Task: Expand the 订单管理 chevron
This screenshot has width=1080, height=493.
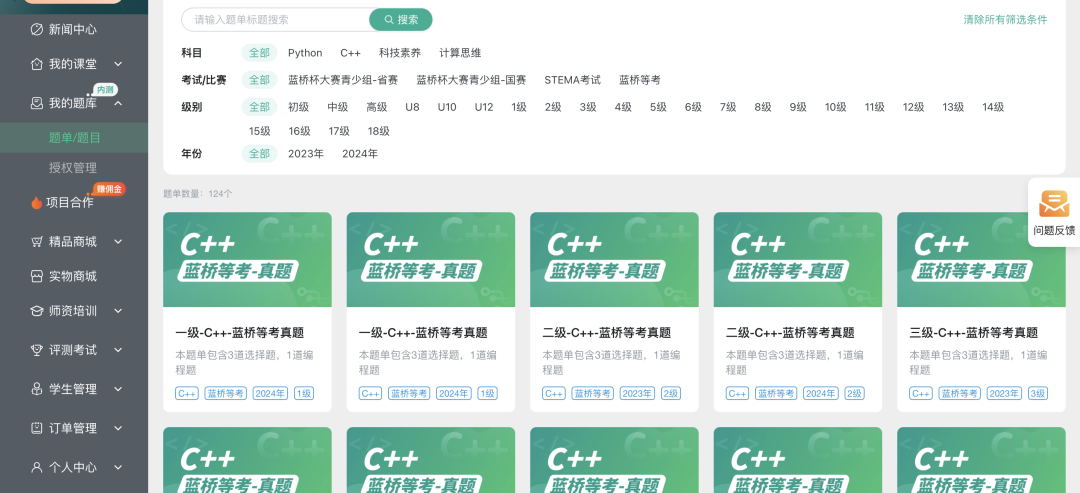Action: tap(118, 428)
